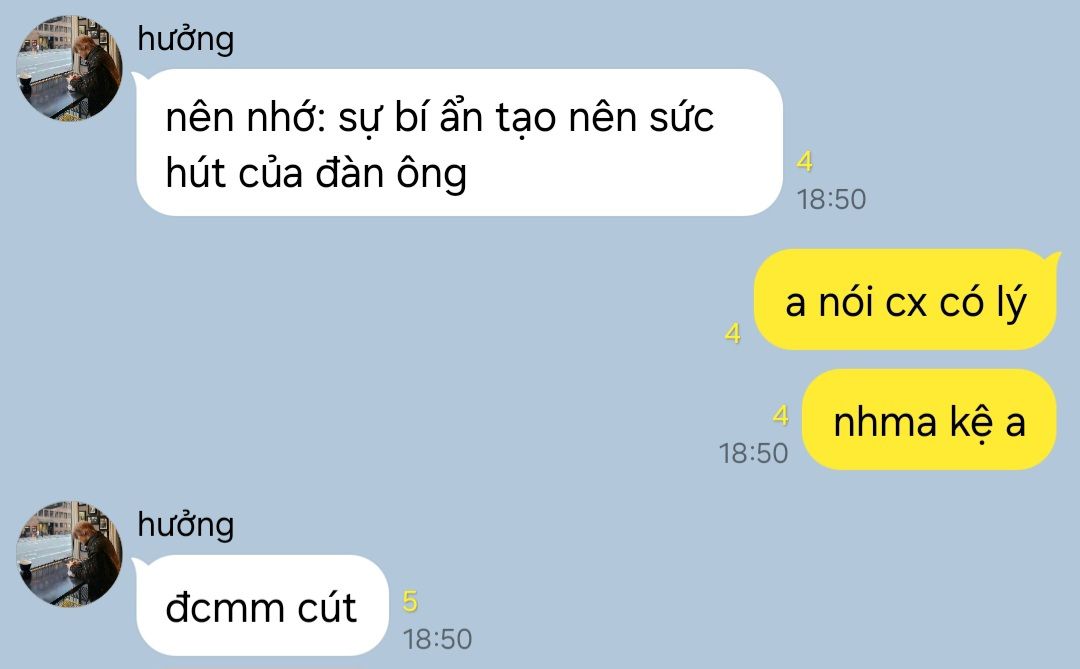This screenshot has height=669, width=1080.
Task: Click sender name hưởng above the long message
Action: tap(185, 39)
